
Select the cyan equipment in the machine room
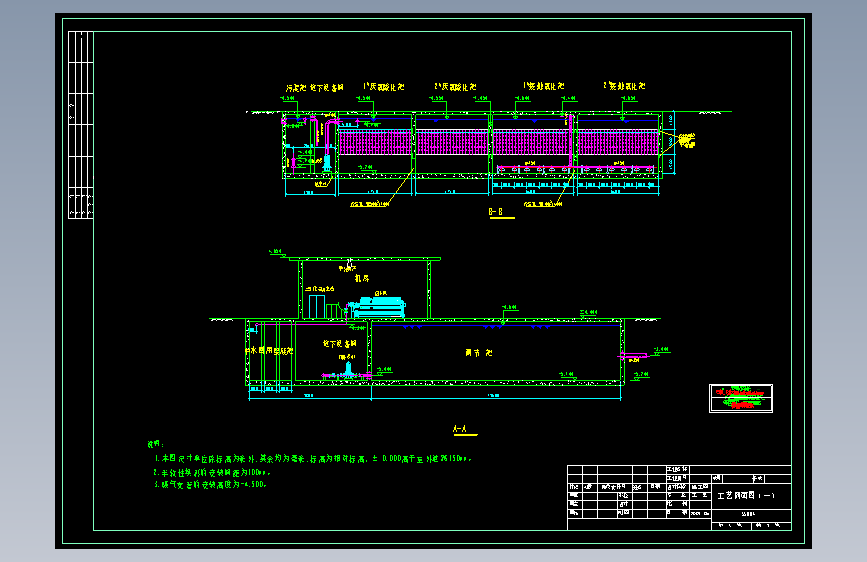[377, 308]
